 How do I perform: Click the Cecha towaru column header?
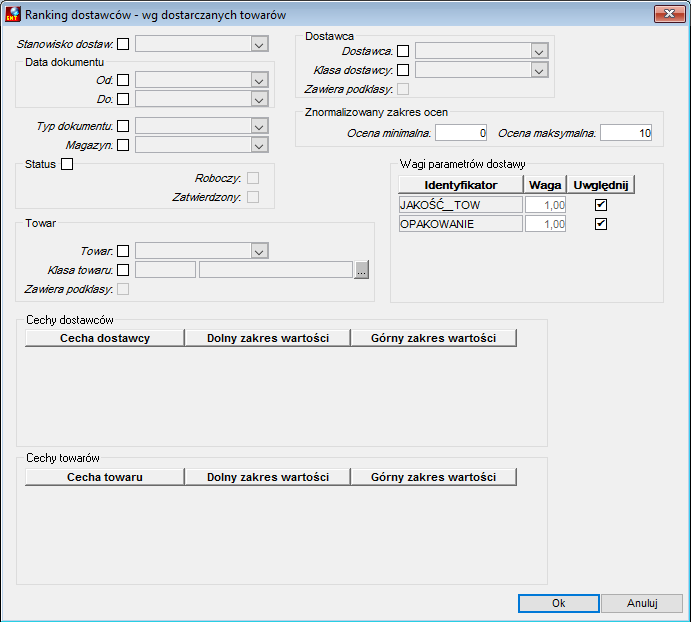[x=105, y=477]
